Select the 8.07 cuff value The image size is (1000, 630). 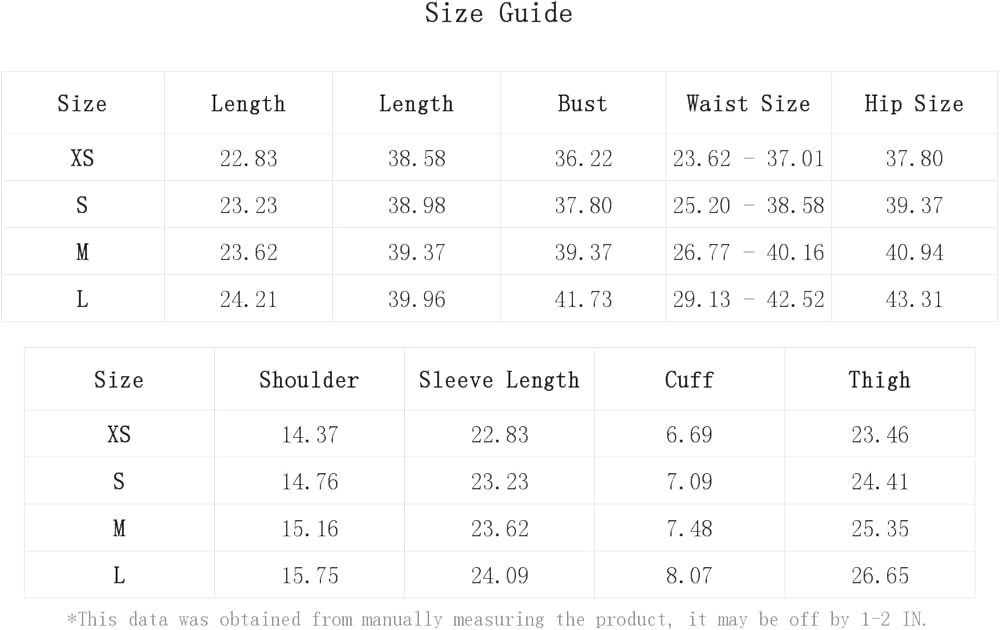point(689,576)
